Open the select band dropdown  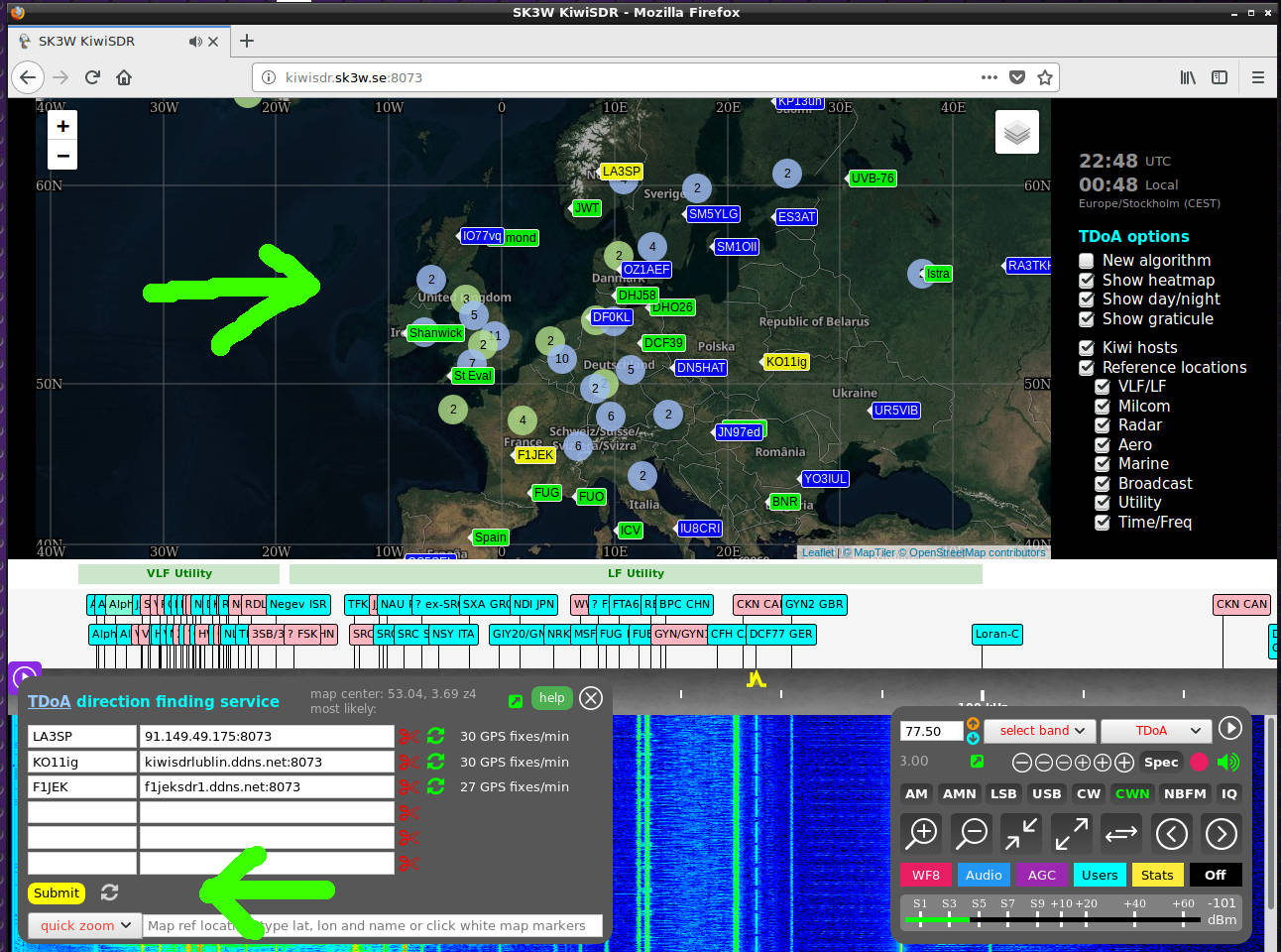click(x=1040, y=731)
